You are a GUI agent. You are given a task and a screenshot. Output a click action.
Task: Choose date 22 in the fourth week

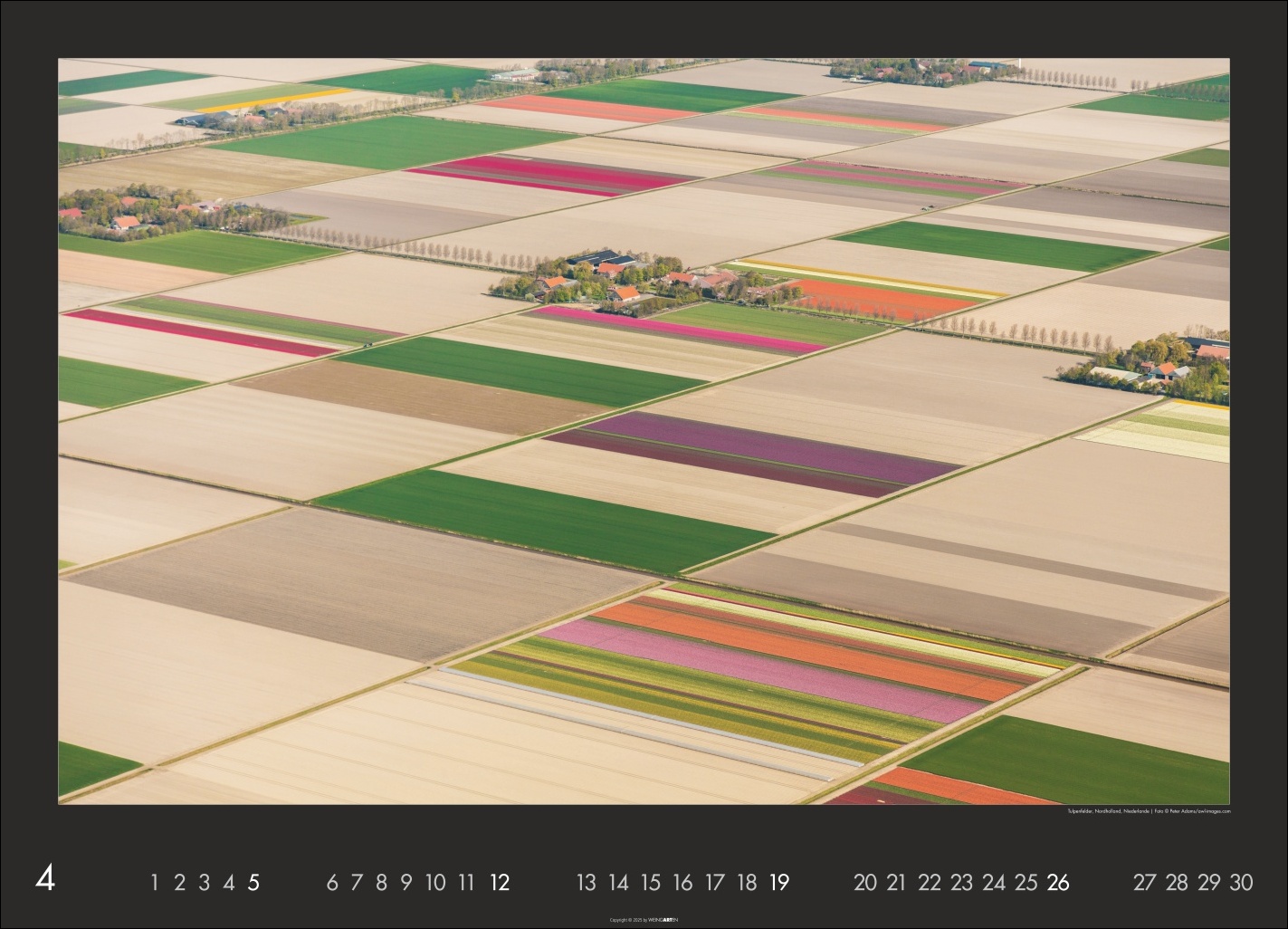pos(929,882)
